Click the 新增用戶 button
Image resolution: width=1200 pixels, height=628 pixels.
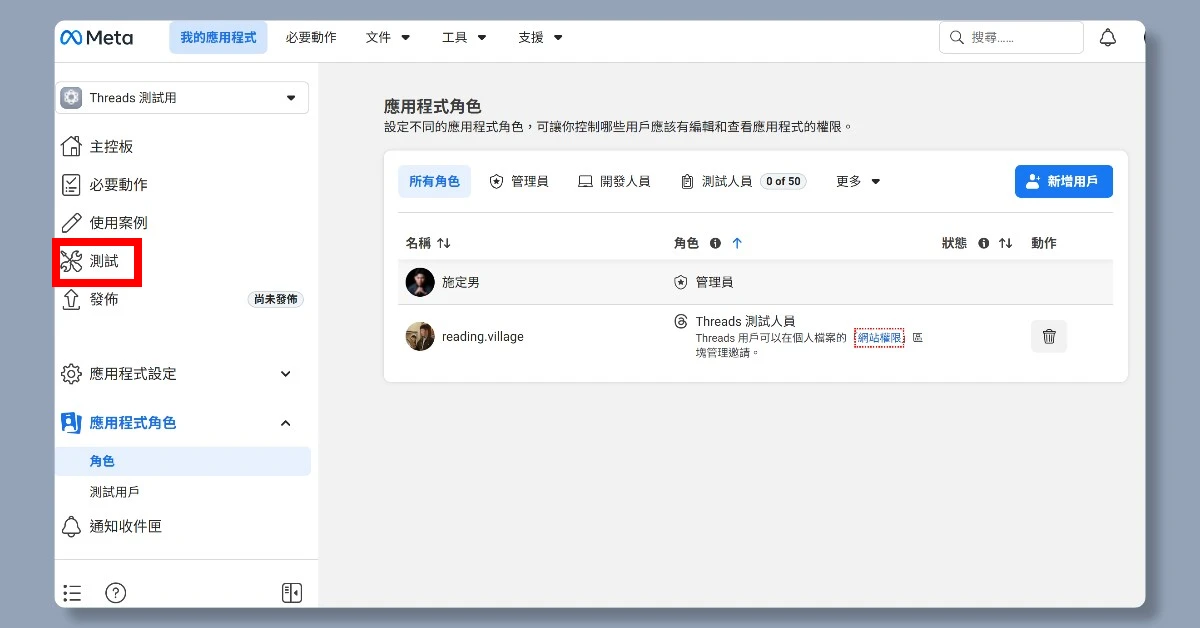(x=1063, y=181)
